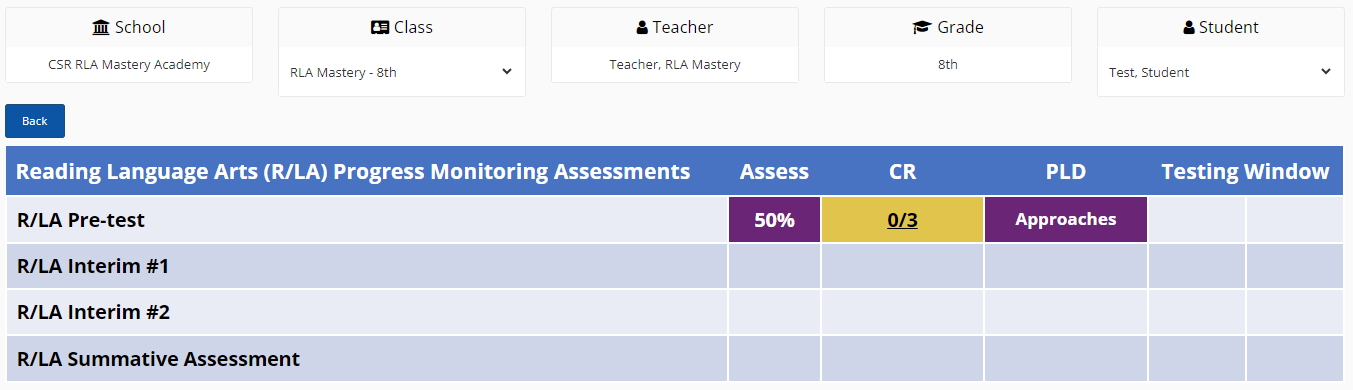Screen dimensions: 1353x390
Task: Click the Teacher person icon
Action: (642, 28)
